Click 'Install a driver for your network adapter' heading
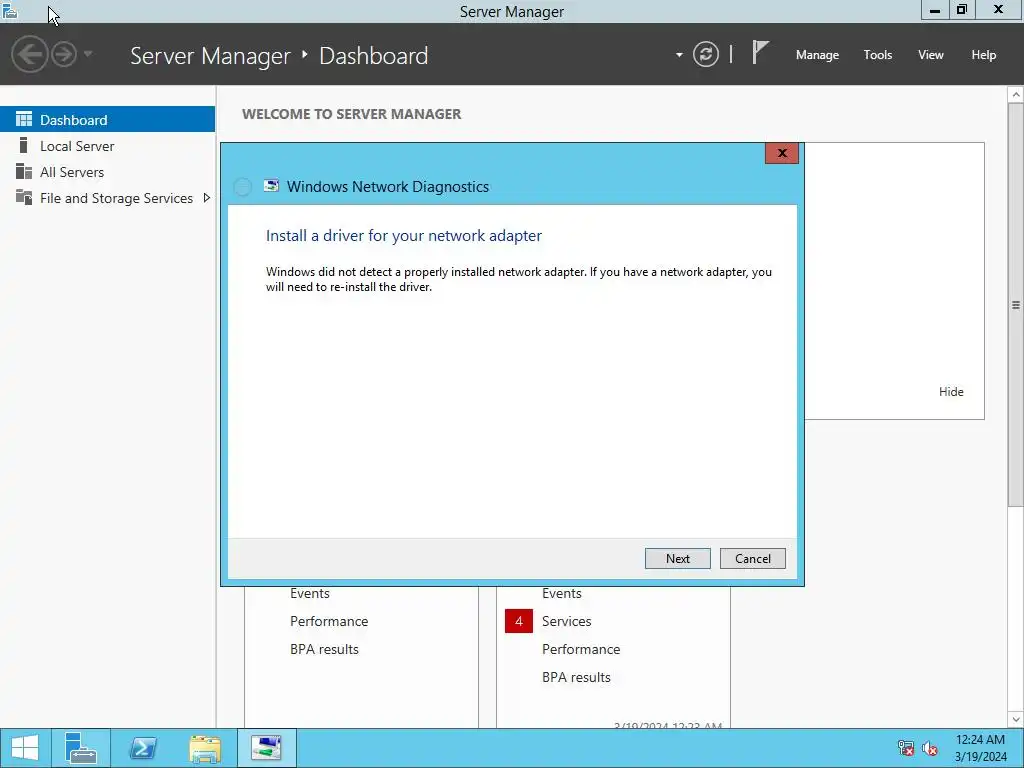The width and height of the screenshot is (1024, 768). point(404,236)
